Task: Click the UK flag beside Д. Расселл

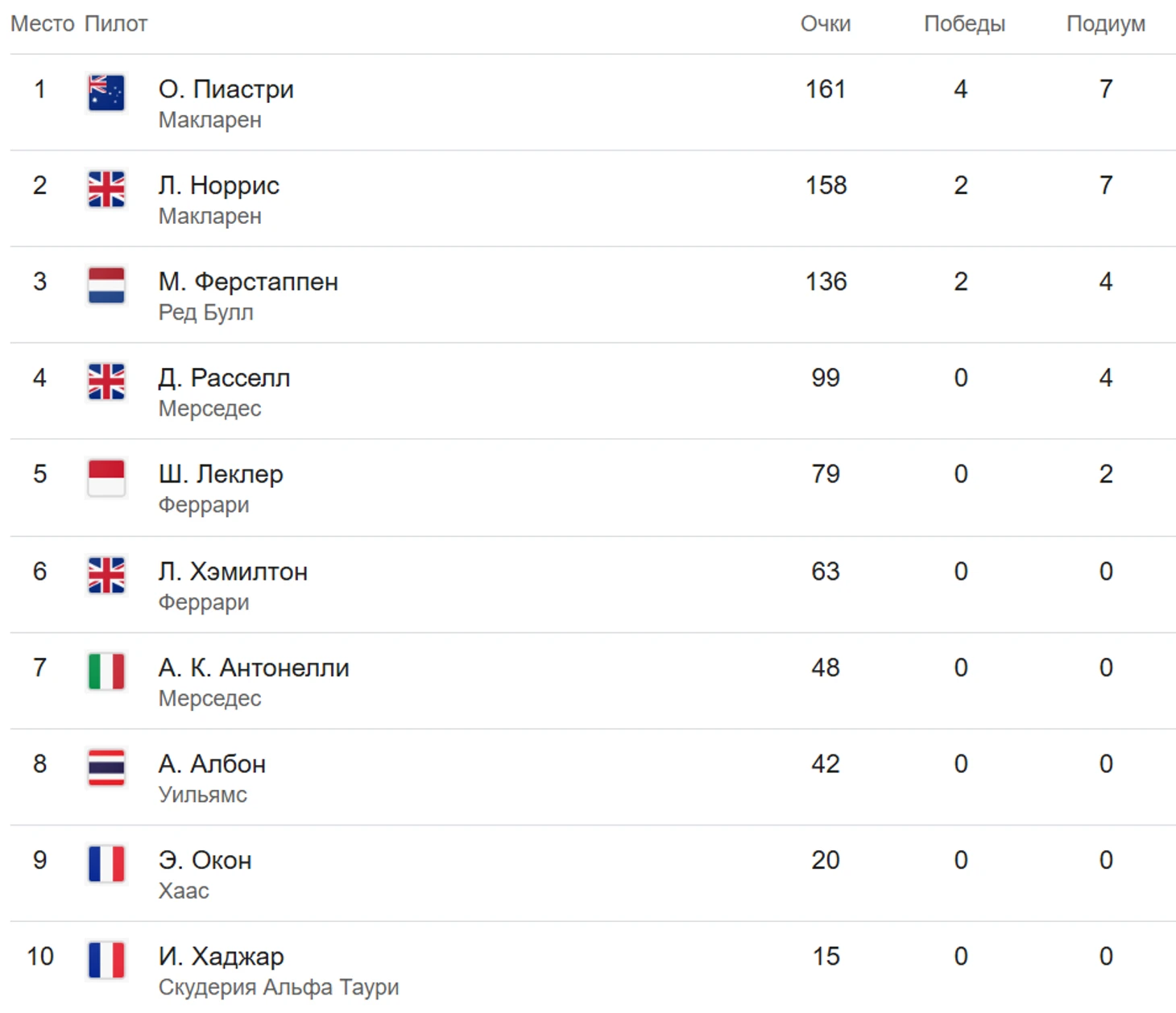Action: (x=106, y=382)
